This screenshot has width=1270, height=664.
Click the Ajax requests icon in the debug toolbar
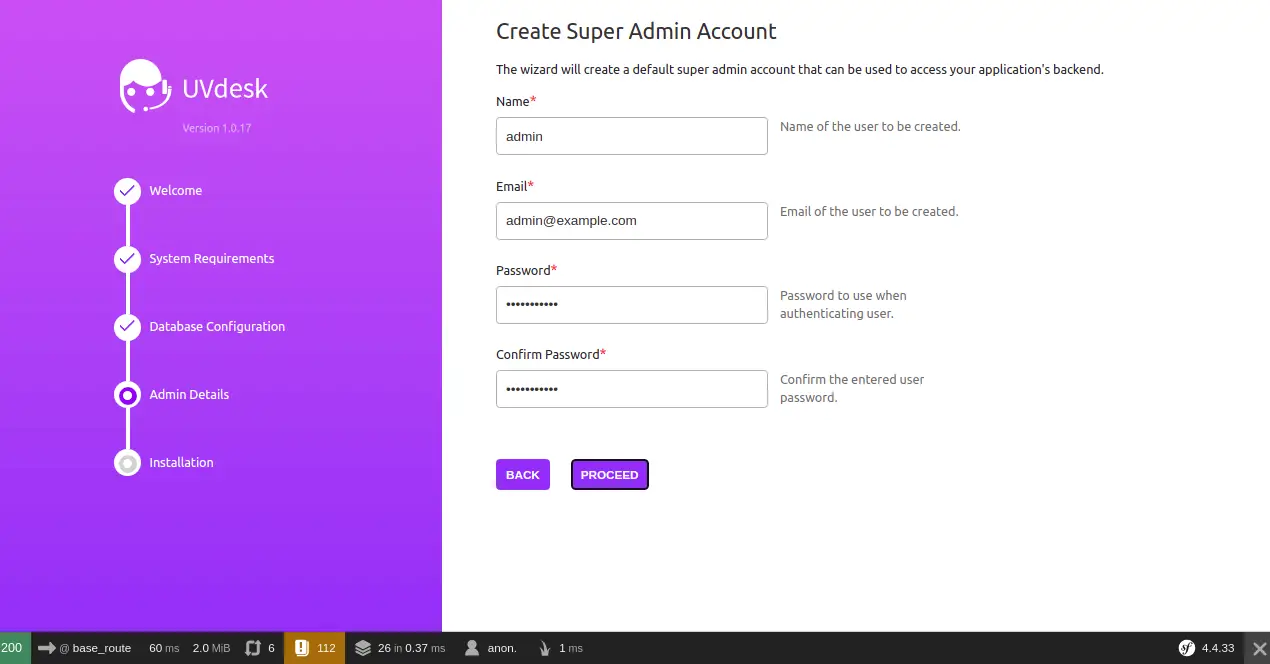tap(252, 648)
